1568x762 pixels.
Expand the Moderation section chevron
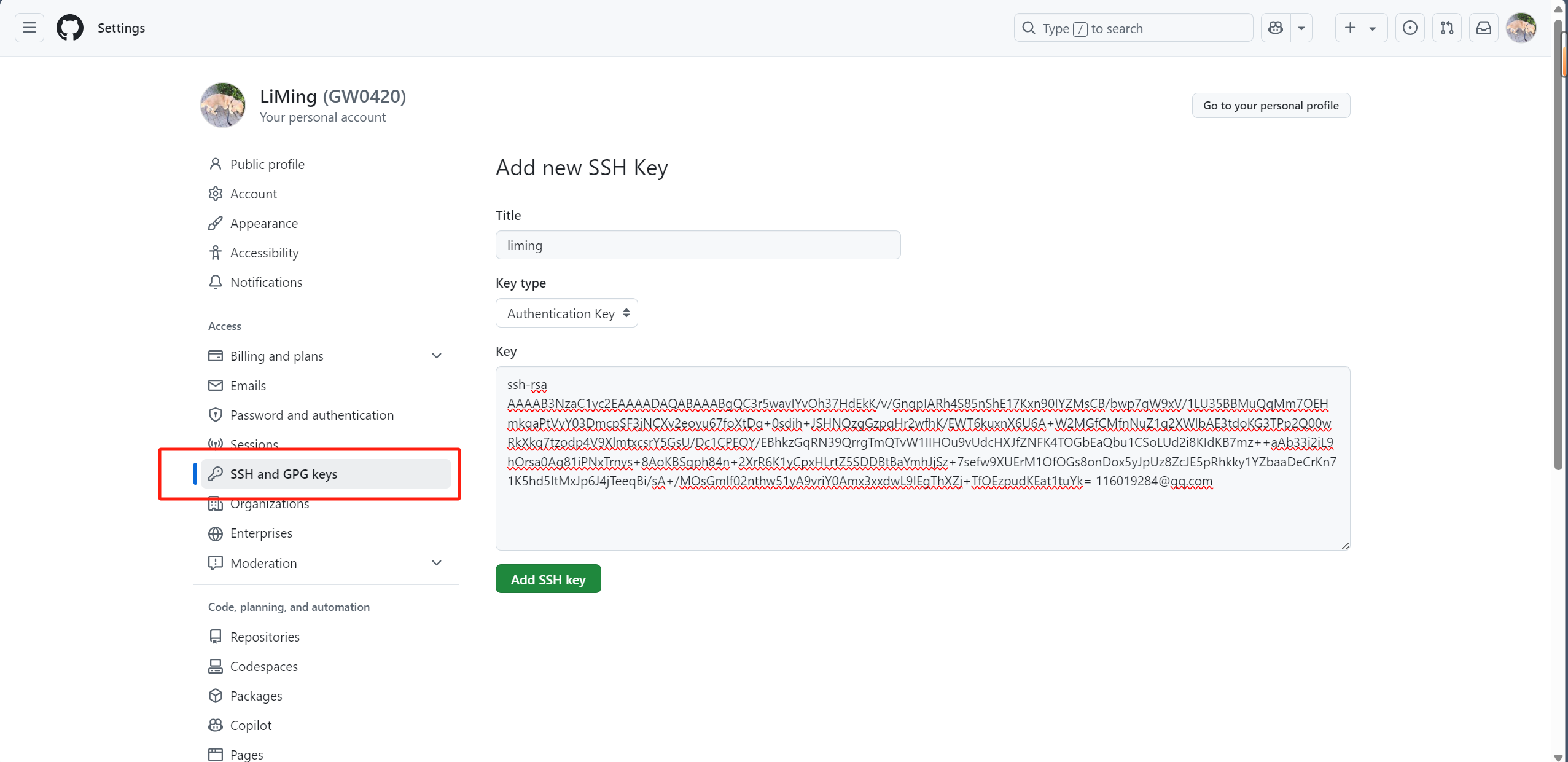(x=437, y=563)
